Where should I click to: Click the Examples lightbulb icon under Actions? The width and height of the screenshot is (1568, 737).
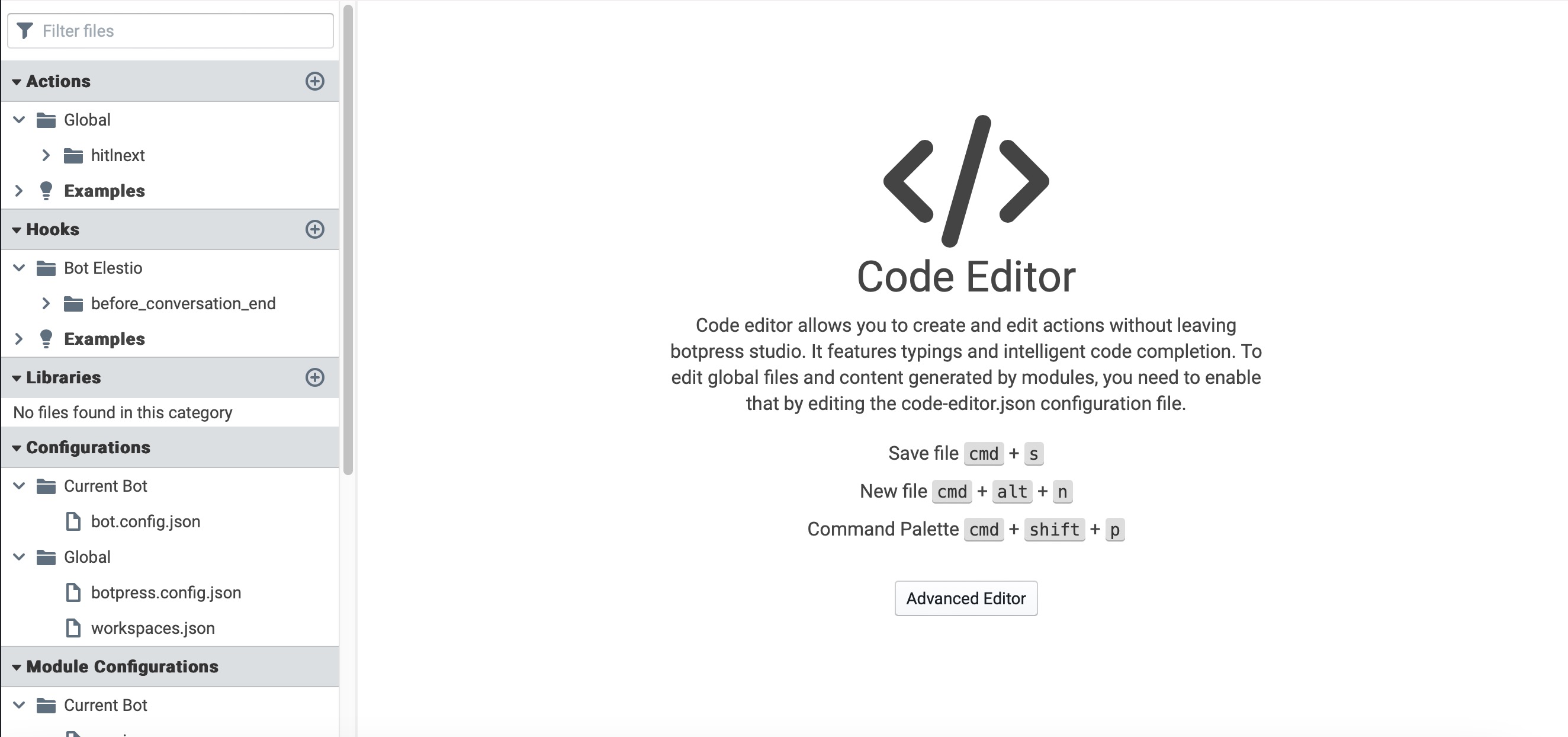tap(46, 191)
